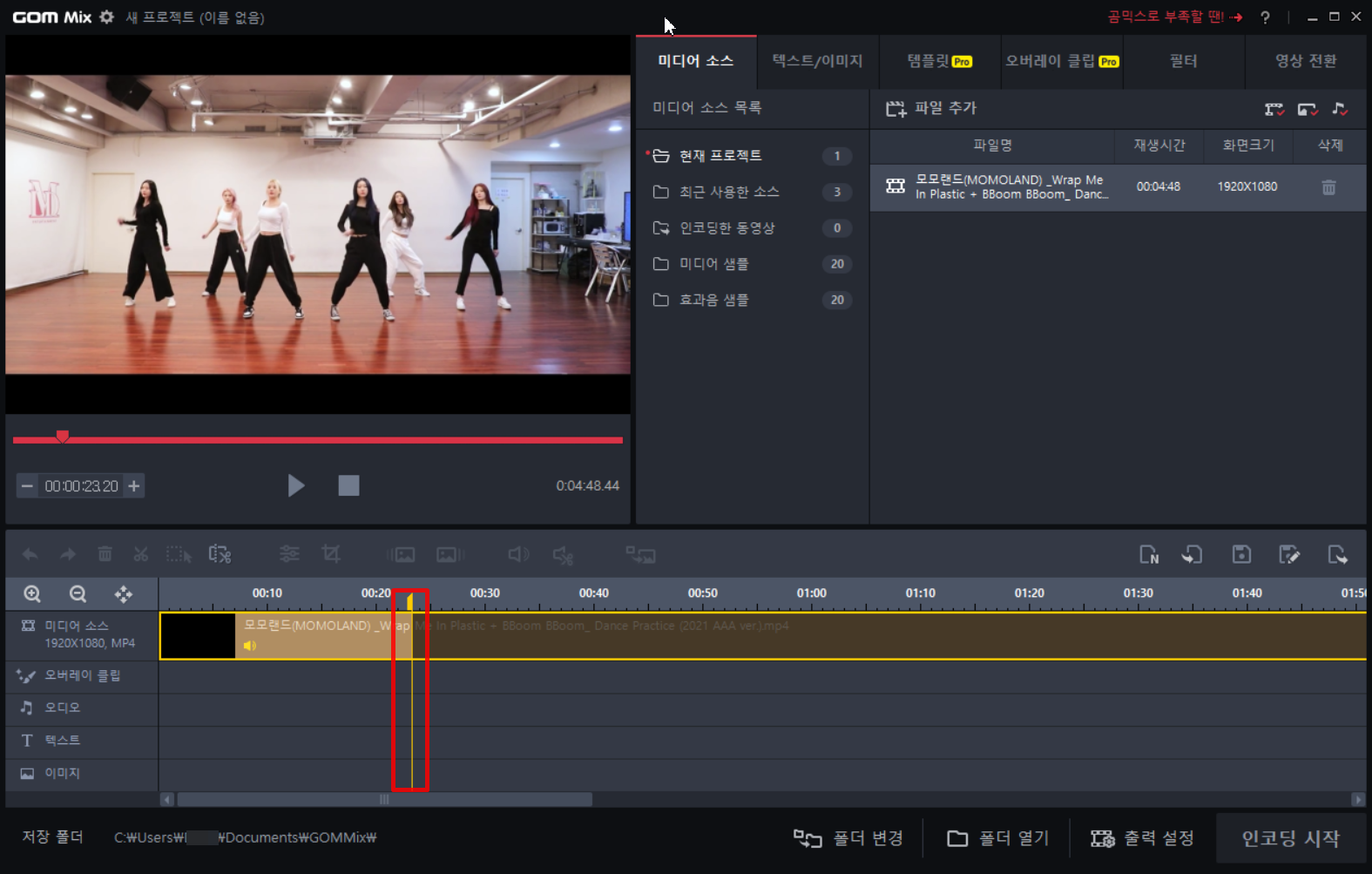
Task: Fit timeline with the four-arrow icon
Action: pyautogui.click(x=124, y=593)
